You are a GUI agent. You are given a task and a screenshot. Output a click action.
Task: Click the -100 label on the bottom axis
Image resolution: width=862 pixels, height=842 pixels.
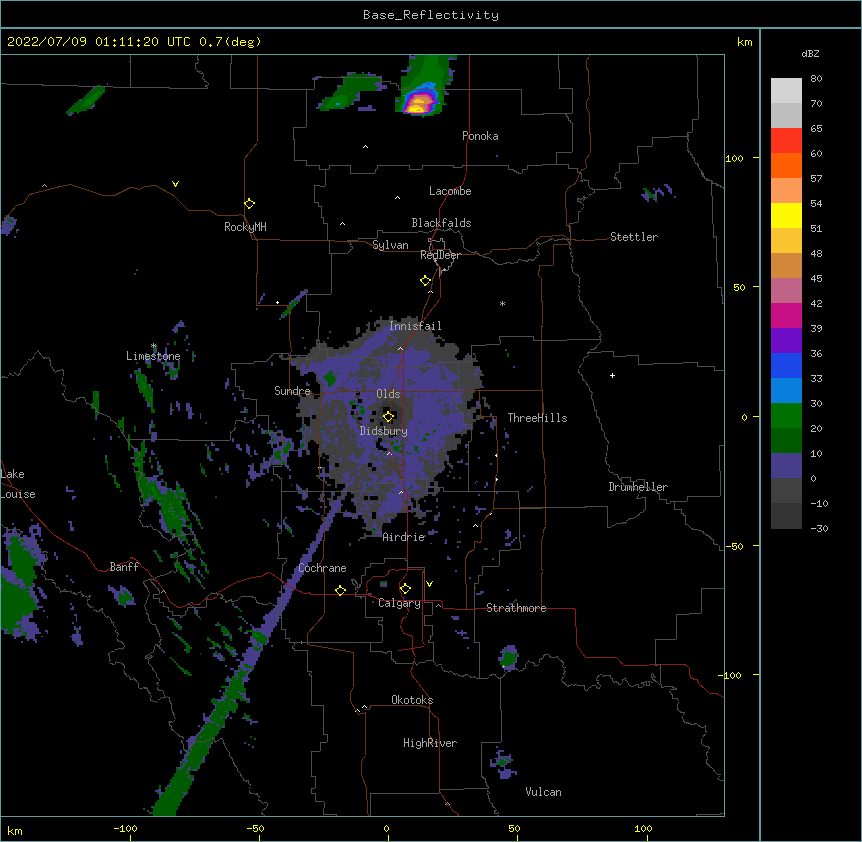(x=125, y=828)
